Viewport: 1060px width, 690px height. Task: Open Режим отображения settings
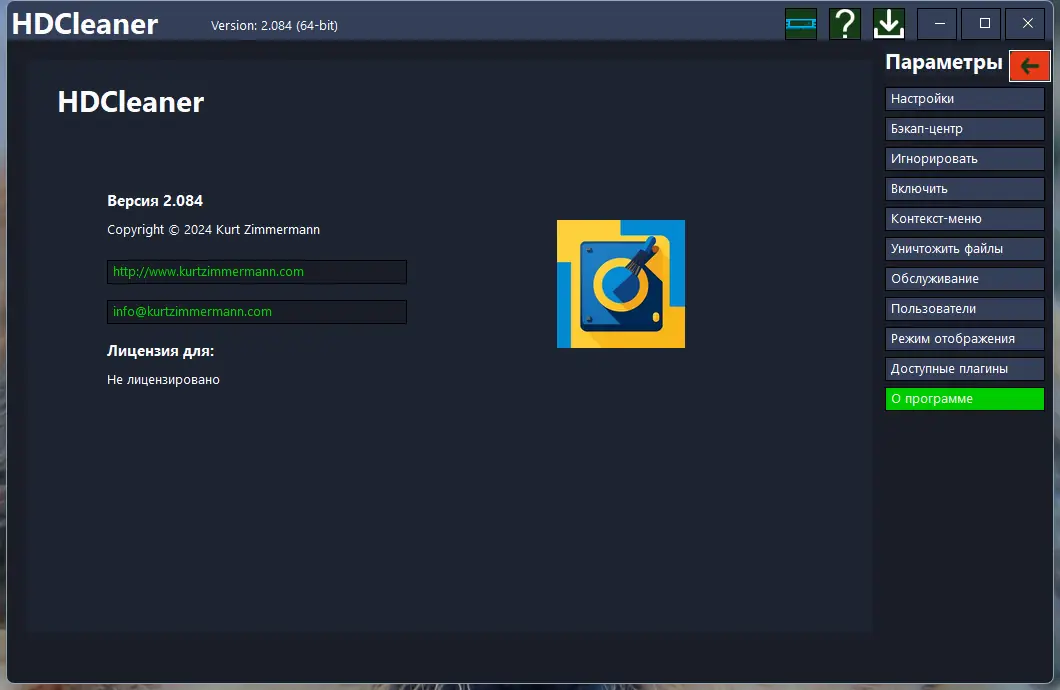pyautogui.click(x=965, y=339)
